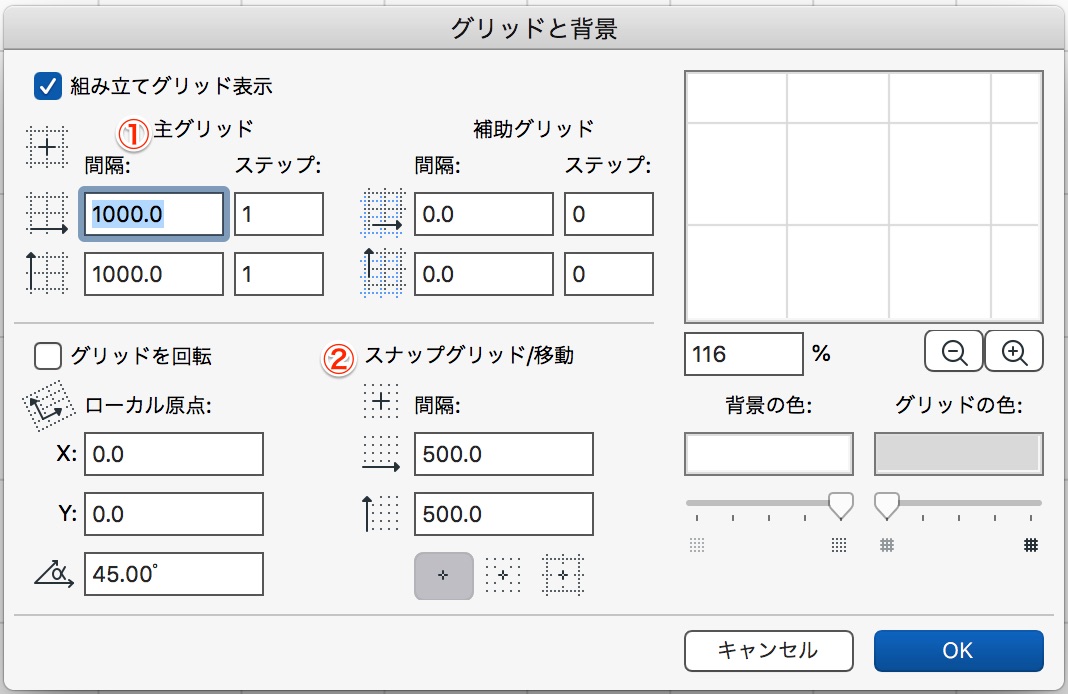Select the first snap mode icon (no grid)
The width and height of the screenshot is (1068, 694).
click(443, 575)
